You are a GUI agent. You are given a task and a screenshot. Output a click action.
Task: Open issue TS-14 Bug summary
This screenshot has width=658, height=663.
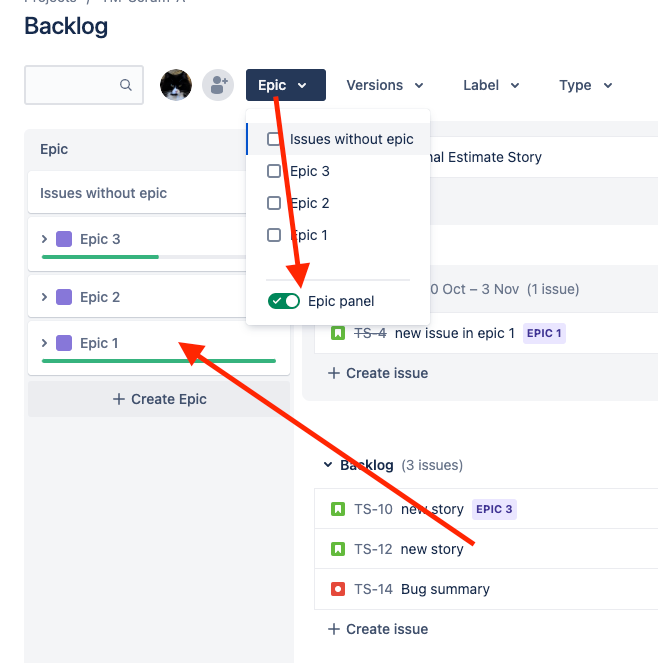coord(486,589)
